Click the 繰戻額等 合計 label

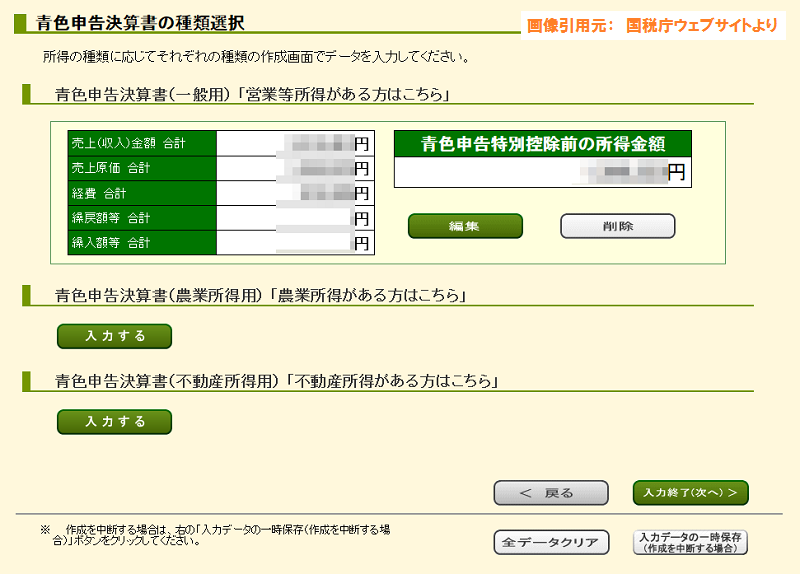(x=142, y=218)
